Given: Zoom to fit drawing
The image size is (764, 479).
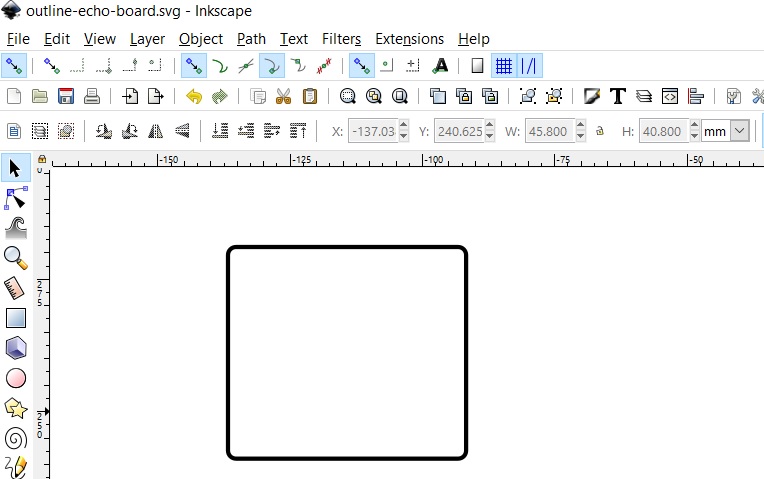Looking at the screenshot, I should tap(374, 96).
